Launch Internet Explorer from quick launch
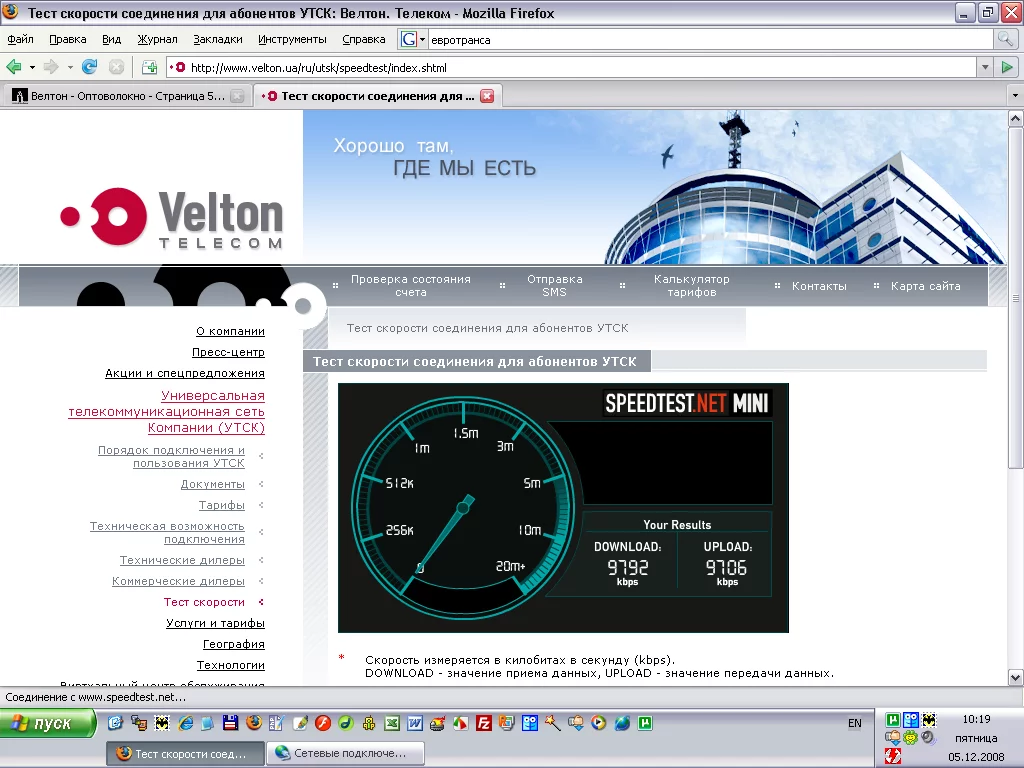Viewport: 1024px width, 768px height. click(185, 723)
